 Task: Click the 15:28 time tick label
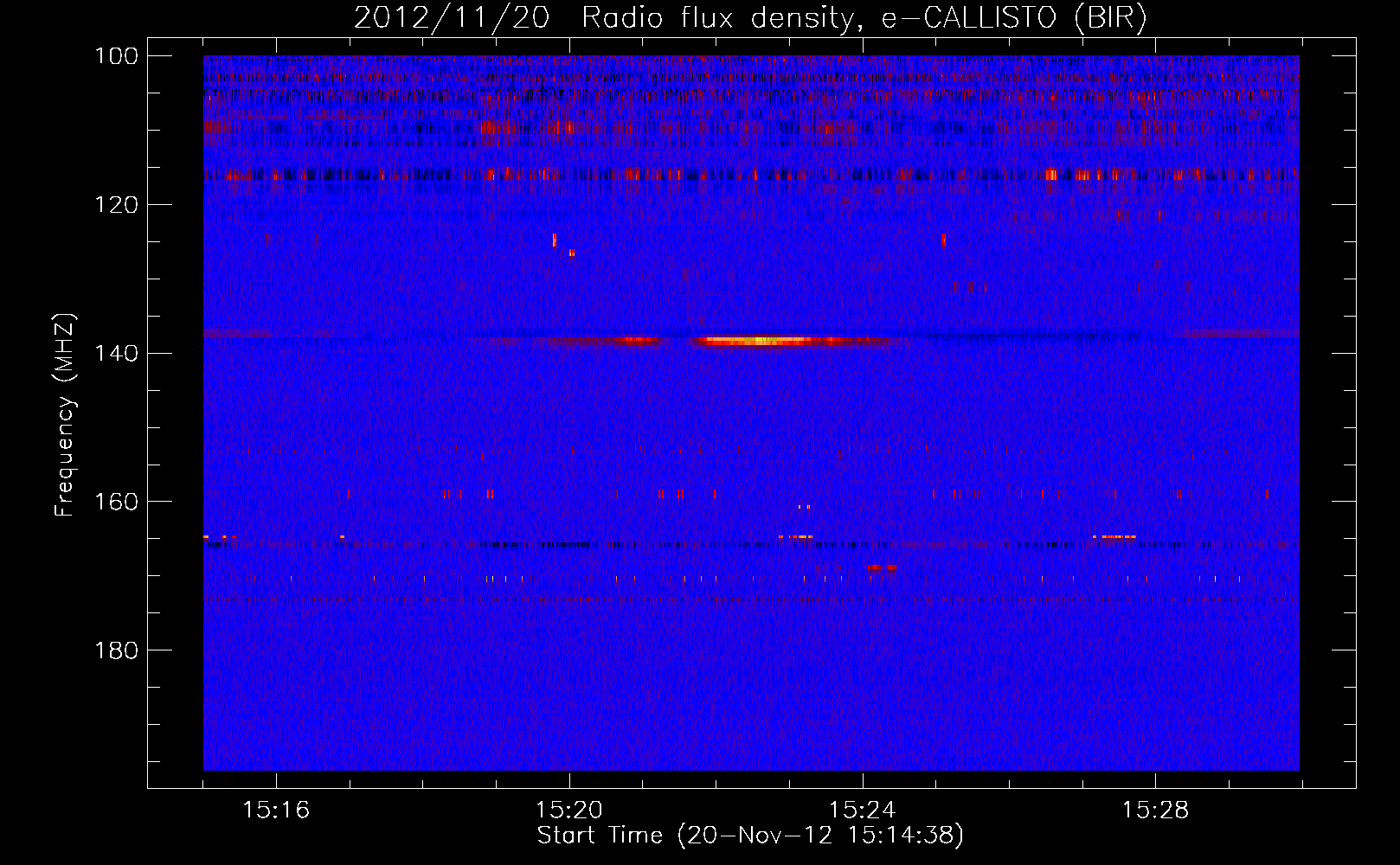click(x=1156, y=811)
